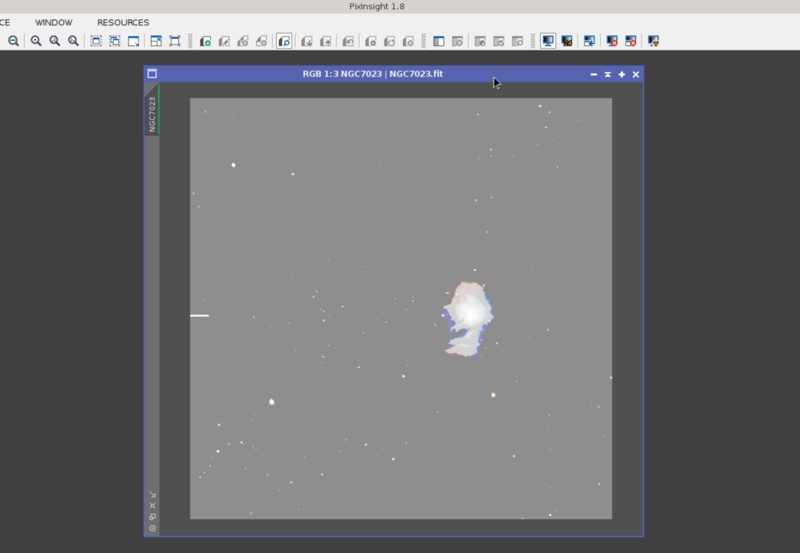Screen dimensions: 800x553
Task: Shade the NGC7023 image window
Action: point(608,74)
